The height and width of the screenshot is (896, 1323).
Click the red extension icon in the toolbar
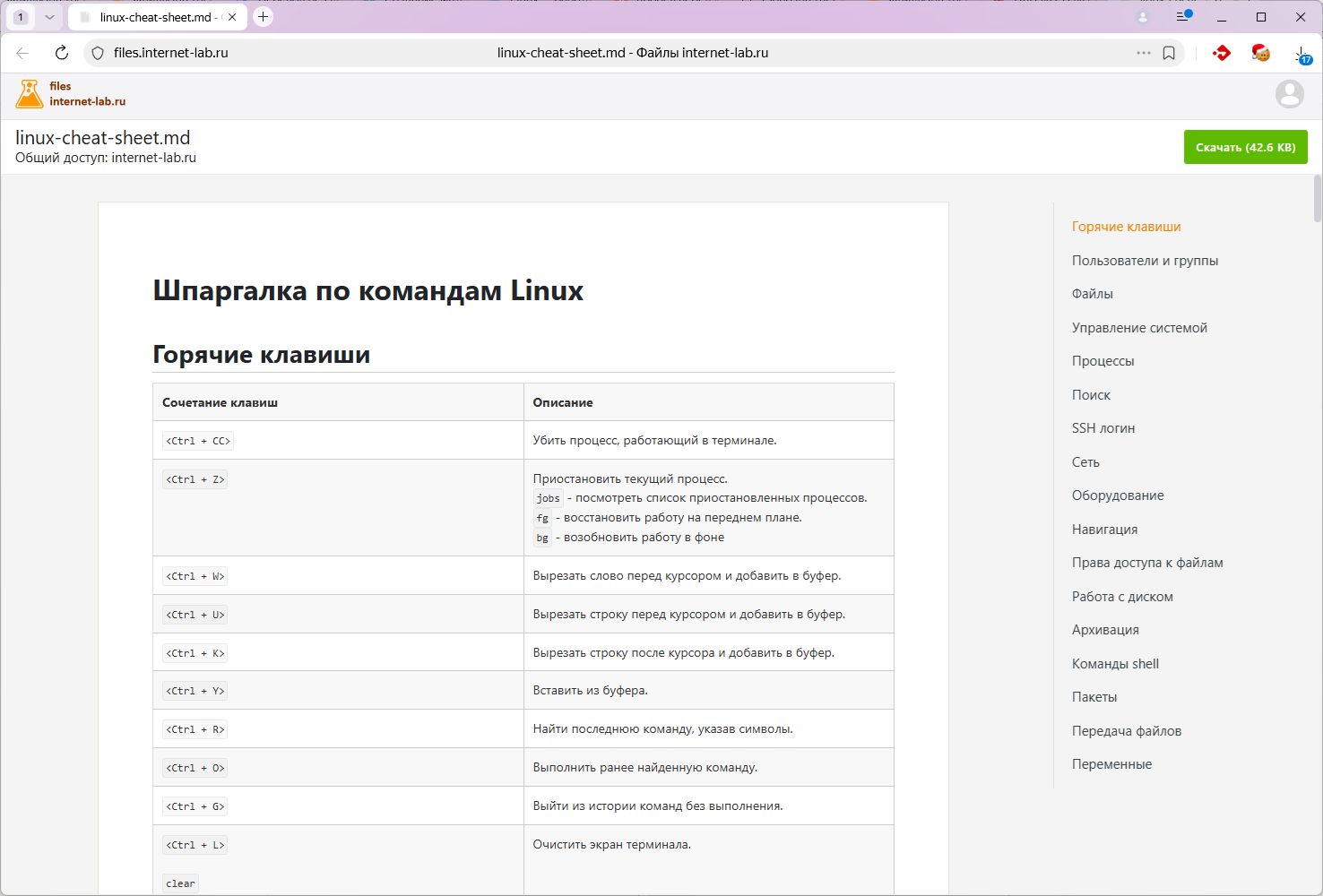1221,53
